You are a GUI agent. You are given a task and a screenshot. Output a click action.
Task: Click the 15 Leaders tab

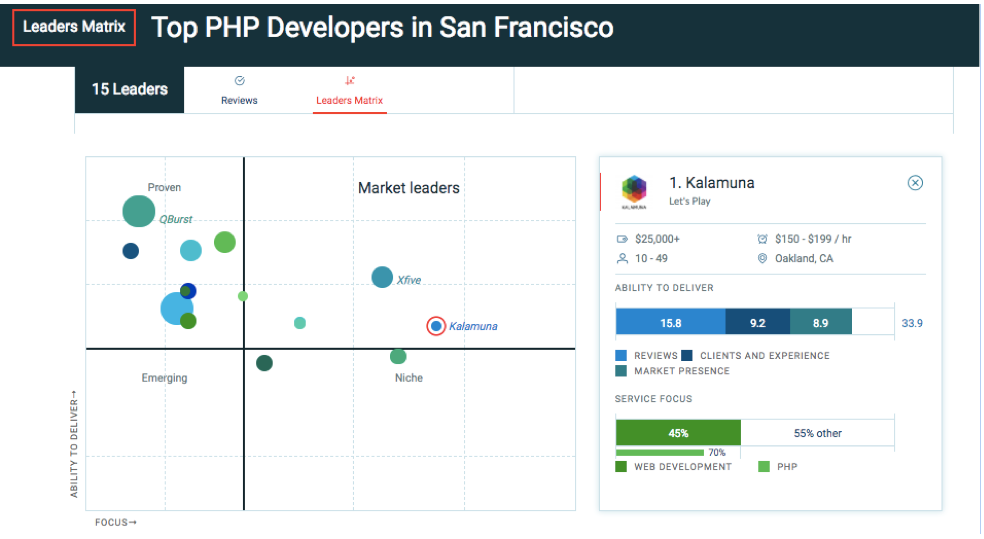click(129, 90)
